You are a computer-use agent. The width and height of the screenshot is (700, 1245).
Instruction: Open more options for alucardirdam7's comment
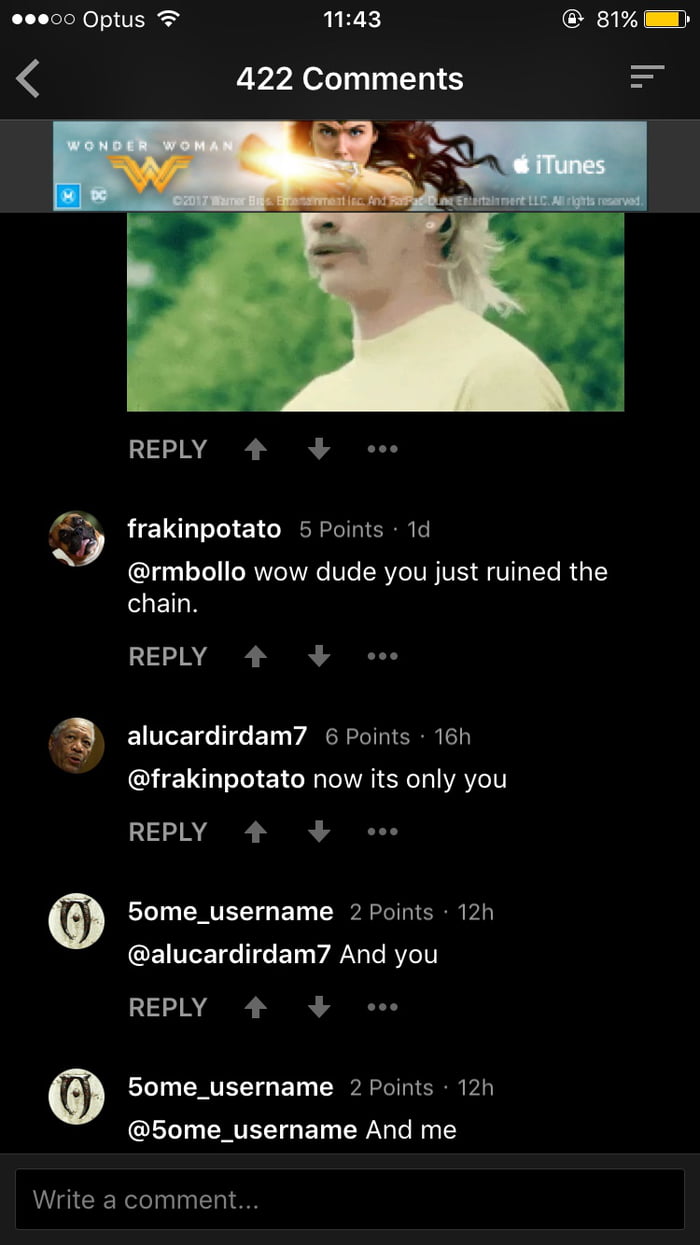point(382,831)
